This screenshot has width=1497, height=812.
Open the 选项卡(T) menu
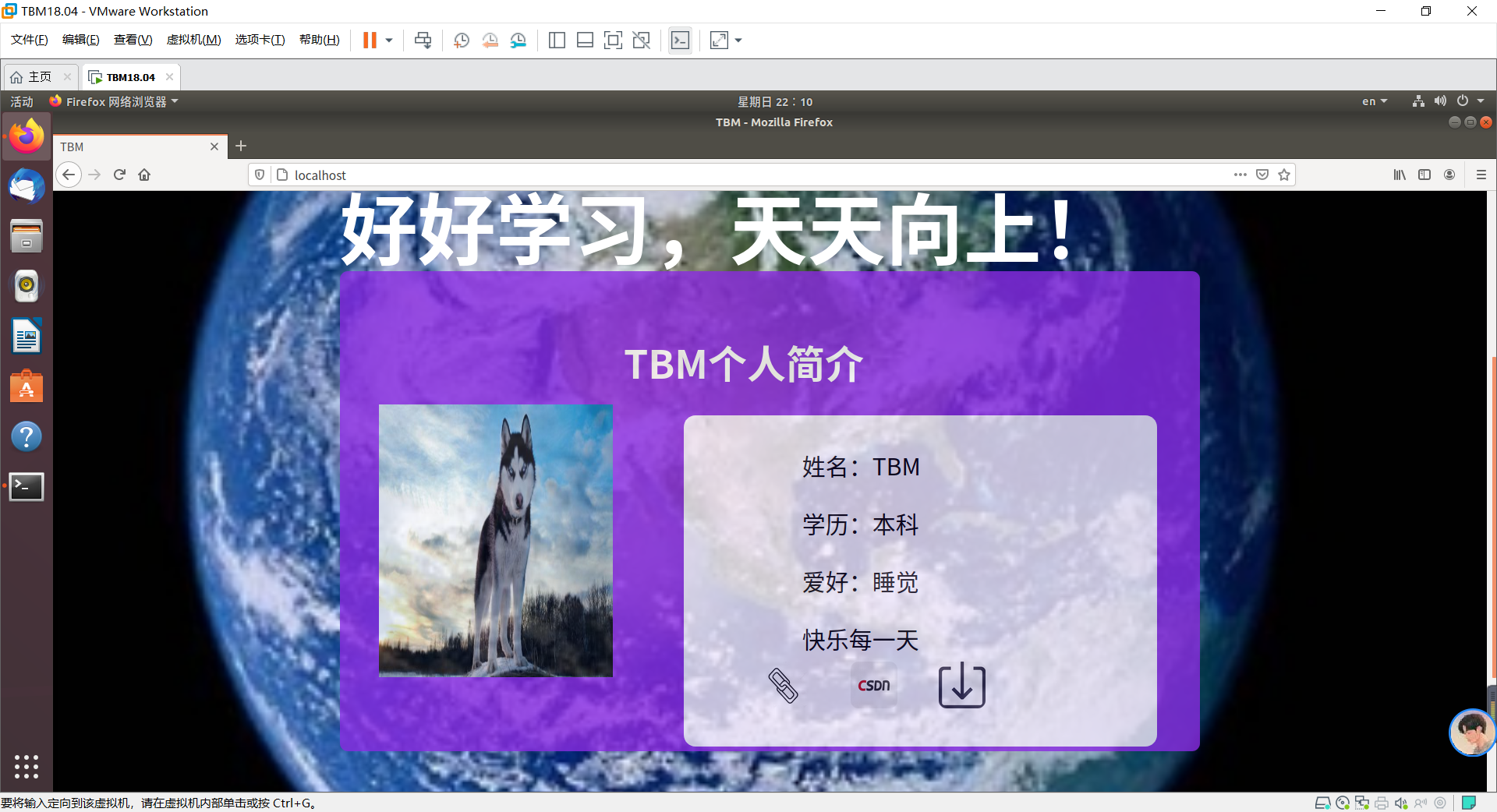[x=260, y=40]
